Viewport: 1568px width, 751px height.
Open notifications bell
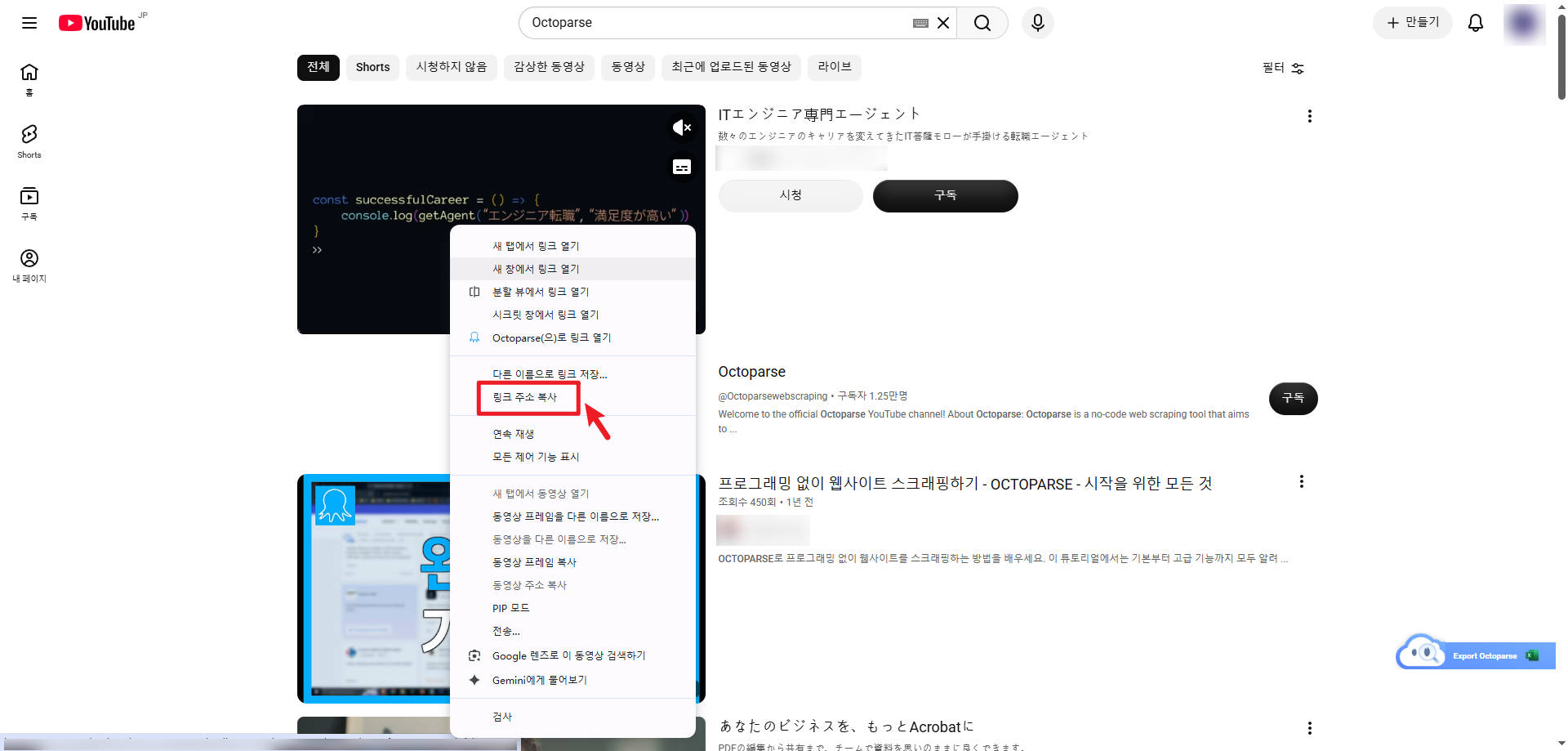pyautogui.click(x=1476, y=23)
